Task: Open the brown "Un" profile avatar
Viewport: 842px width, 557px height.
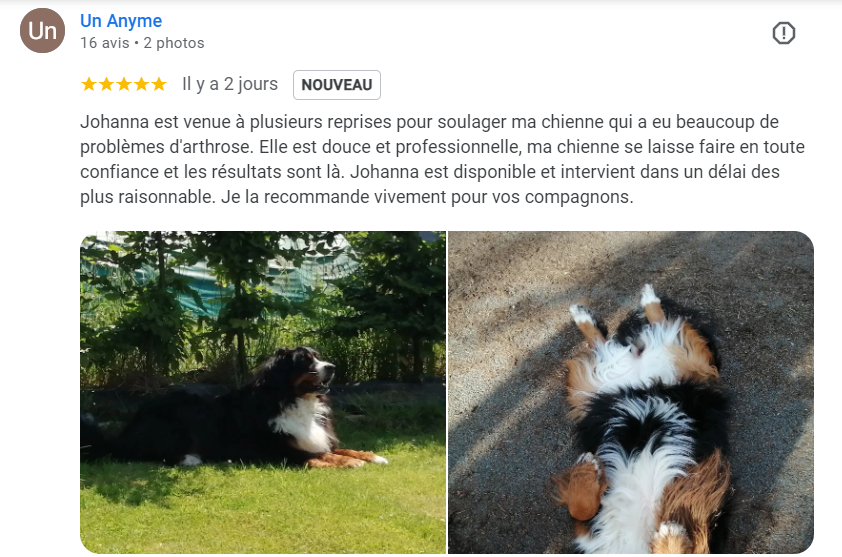Action: [42, 31]
